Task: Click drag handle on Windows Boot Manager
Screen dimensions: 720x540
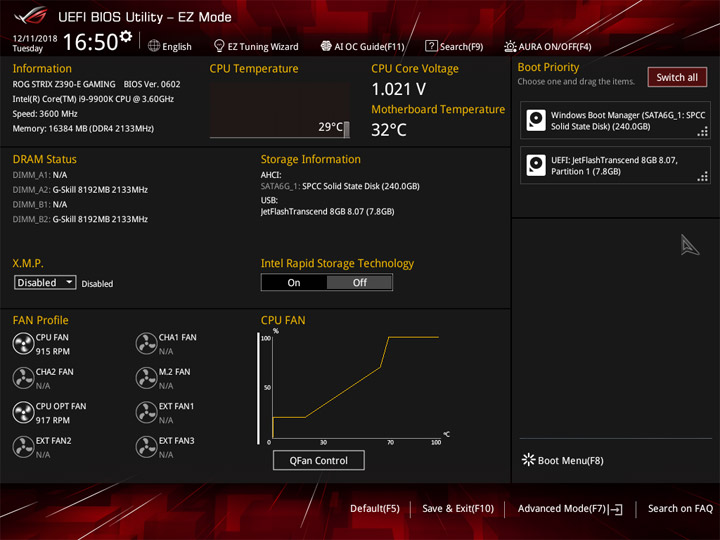Action: click(703, 132)
